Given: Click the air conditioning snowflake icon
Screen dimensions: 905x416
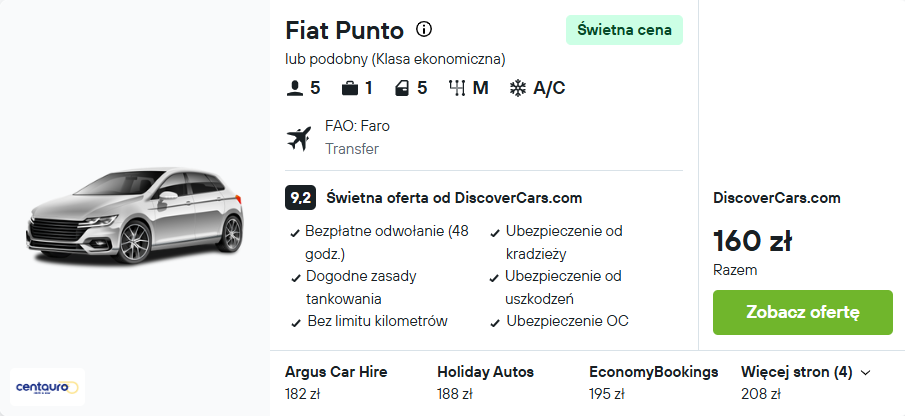Looking at the screenshot, I should point(518,88).
